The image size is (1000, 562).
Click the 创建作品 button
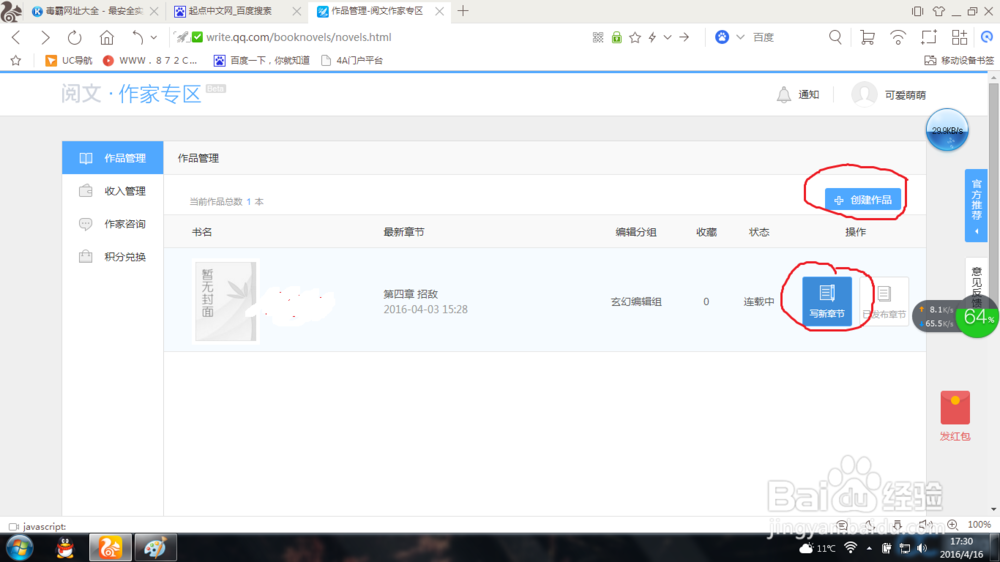point(863,200)
